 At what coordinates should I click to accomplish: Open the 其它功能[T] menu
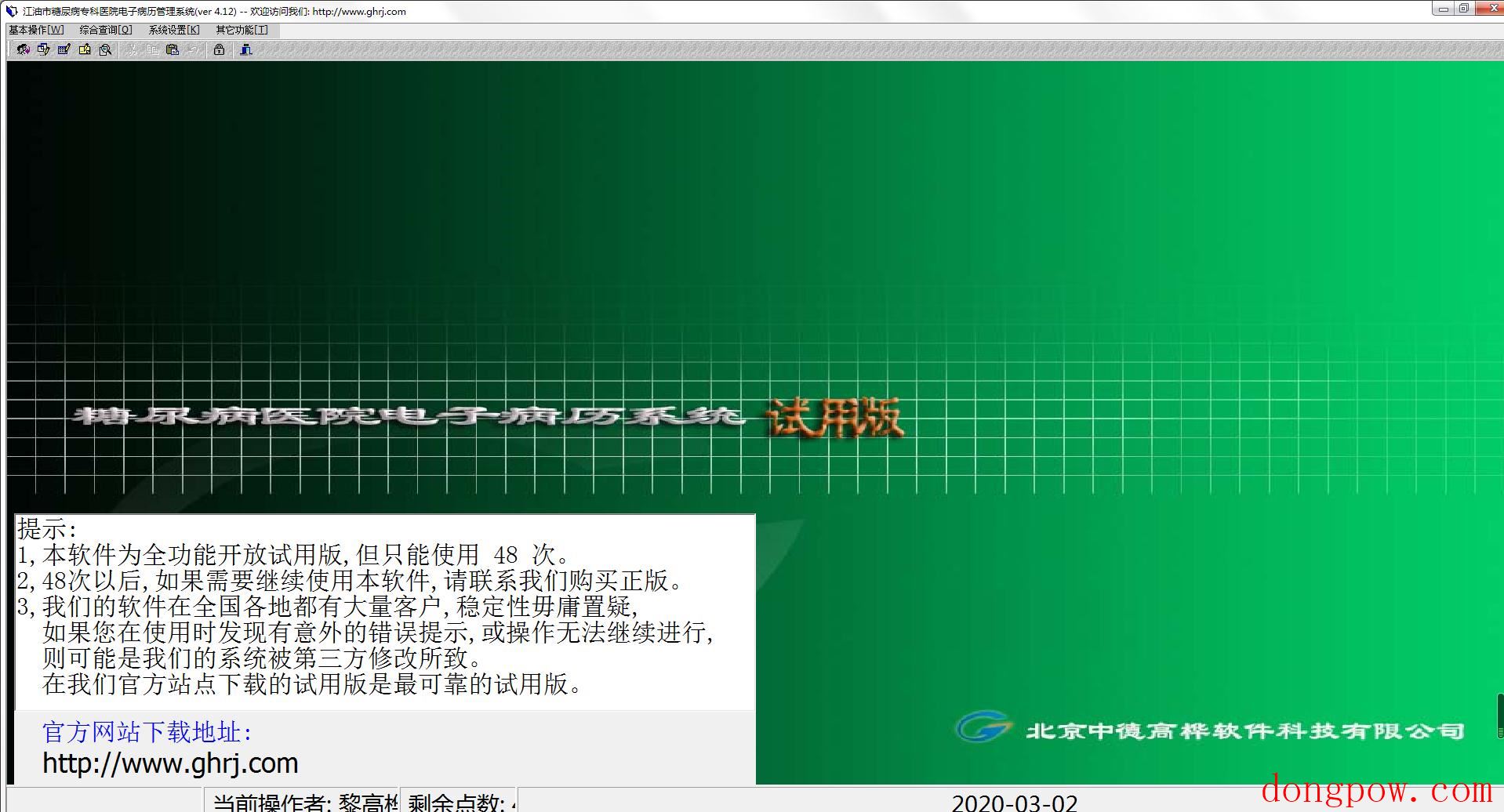(x=242, y=30)
